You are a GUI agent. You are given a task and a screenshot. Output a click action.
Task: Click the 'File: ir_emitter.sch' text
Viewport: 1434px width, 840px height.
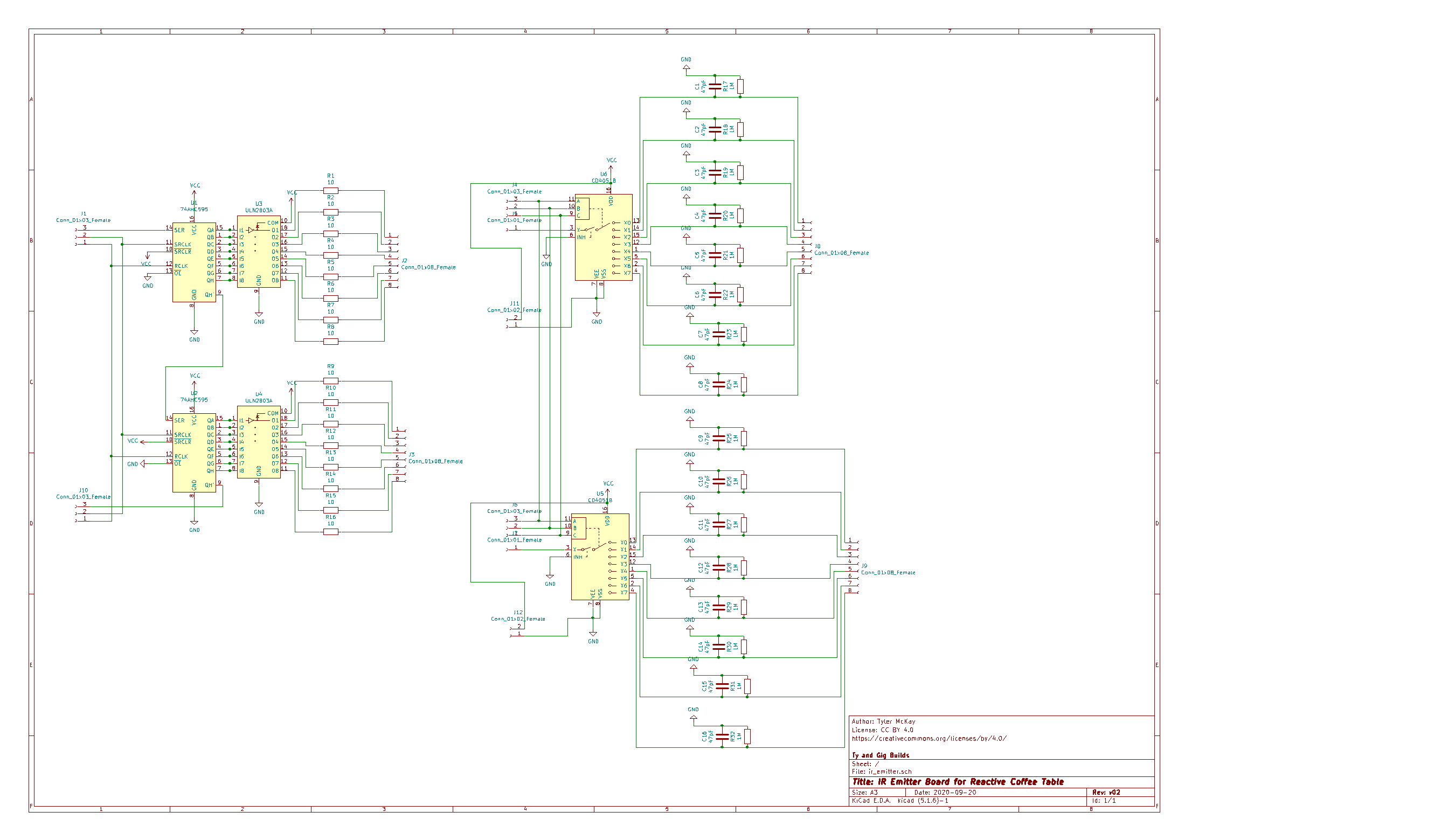882,772
